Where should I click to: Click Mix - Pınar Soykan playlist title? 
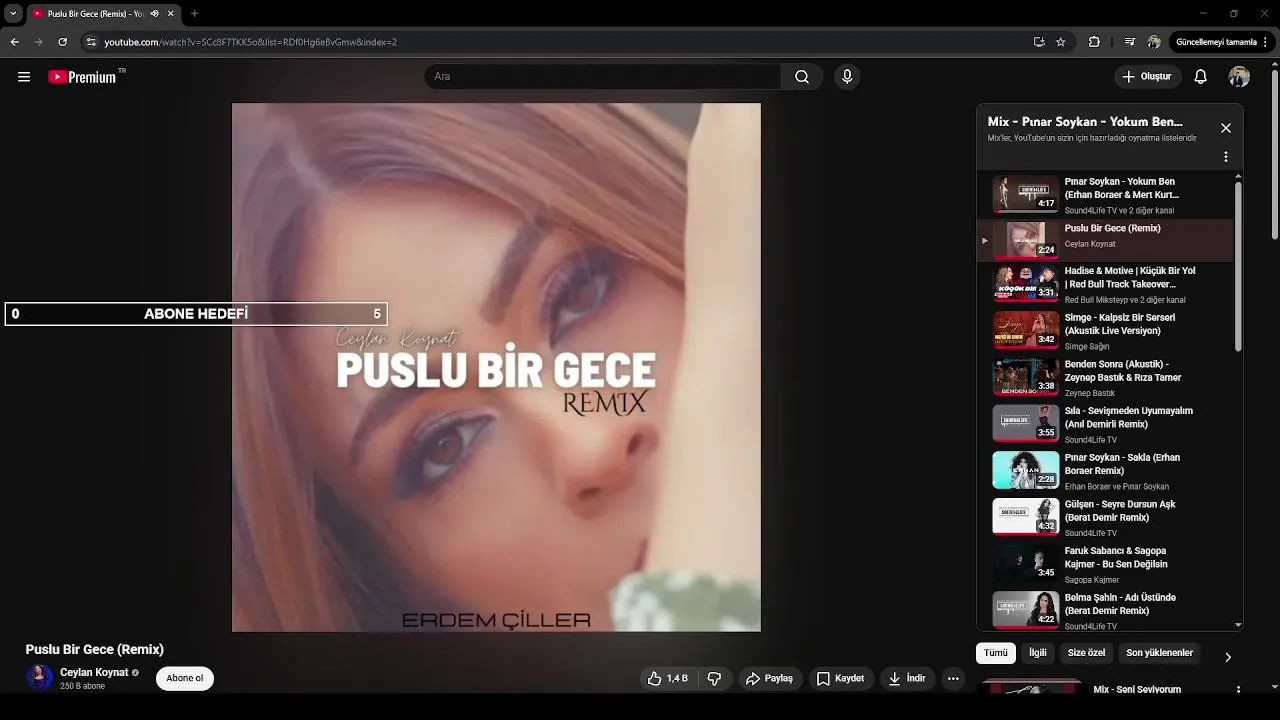point(1085,122)
